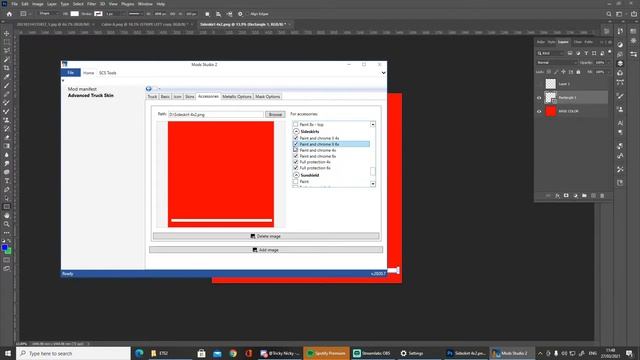
Task: Filter layers by type T icon
Action: point(586,53)
